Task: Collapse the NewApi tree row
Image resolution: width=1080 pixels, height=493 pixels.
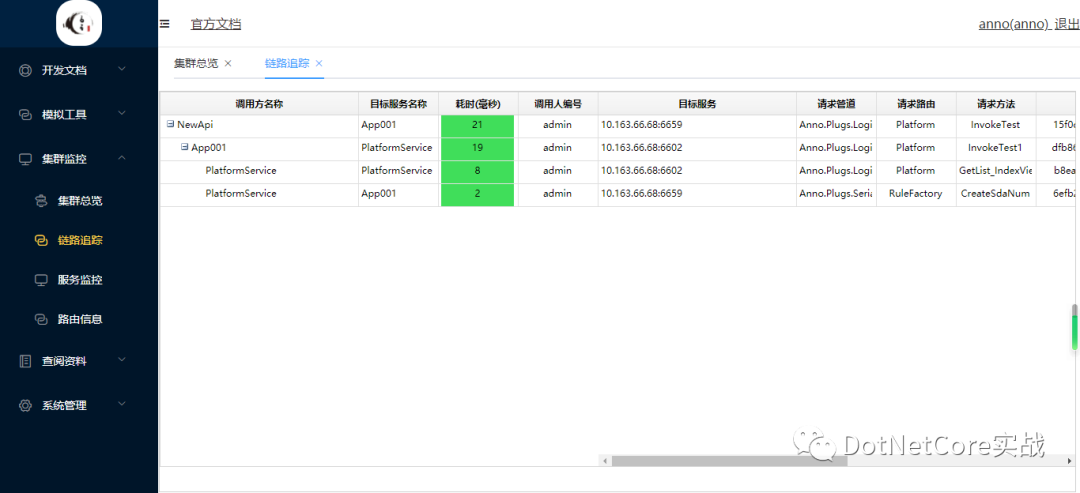Action: pos(170,125)
